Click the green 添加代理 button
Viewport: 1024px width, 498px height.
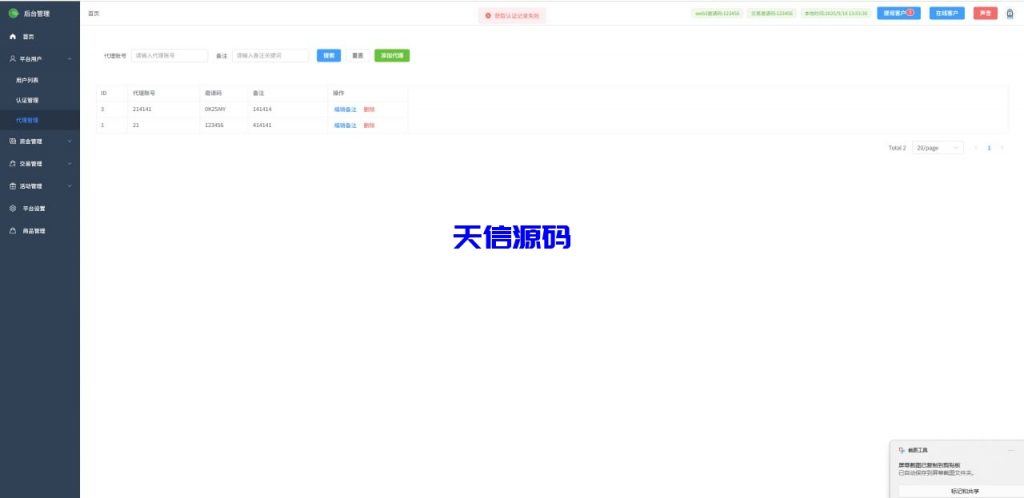[x=391, y=56]
